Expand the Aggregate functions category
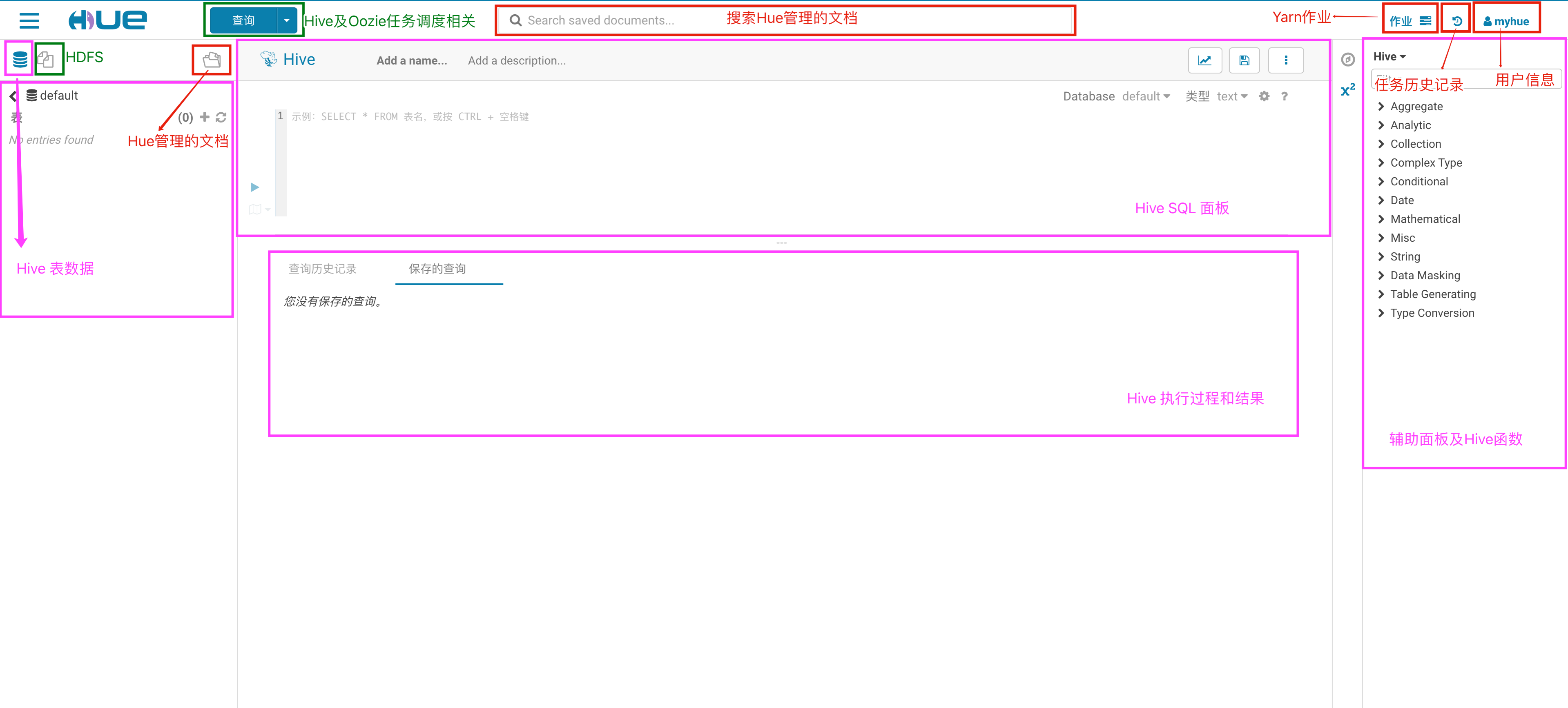Viewport: 1568px width, 708px height. [1416, 107]
